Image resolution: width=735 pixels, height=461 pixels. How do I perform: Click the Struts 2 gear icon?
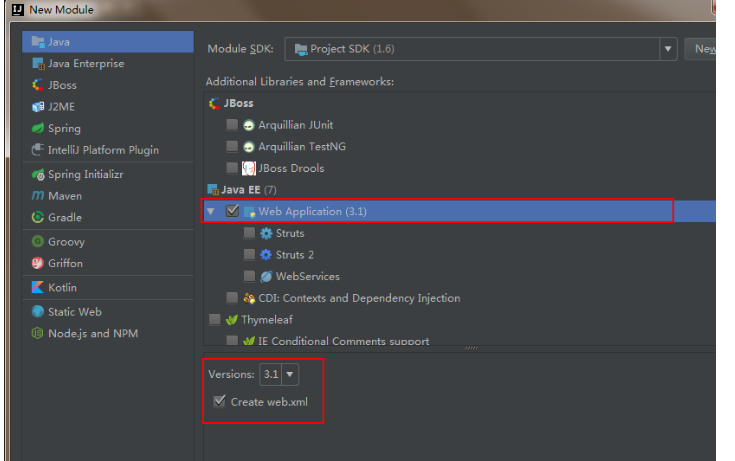coord(266,255)
